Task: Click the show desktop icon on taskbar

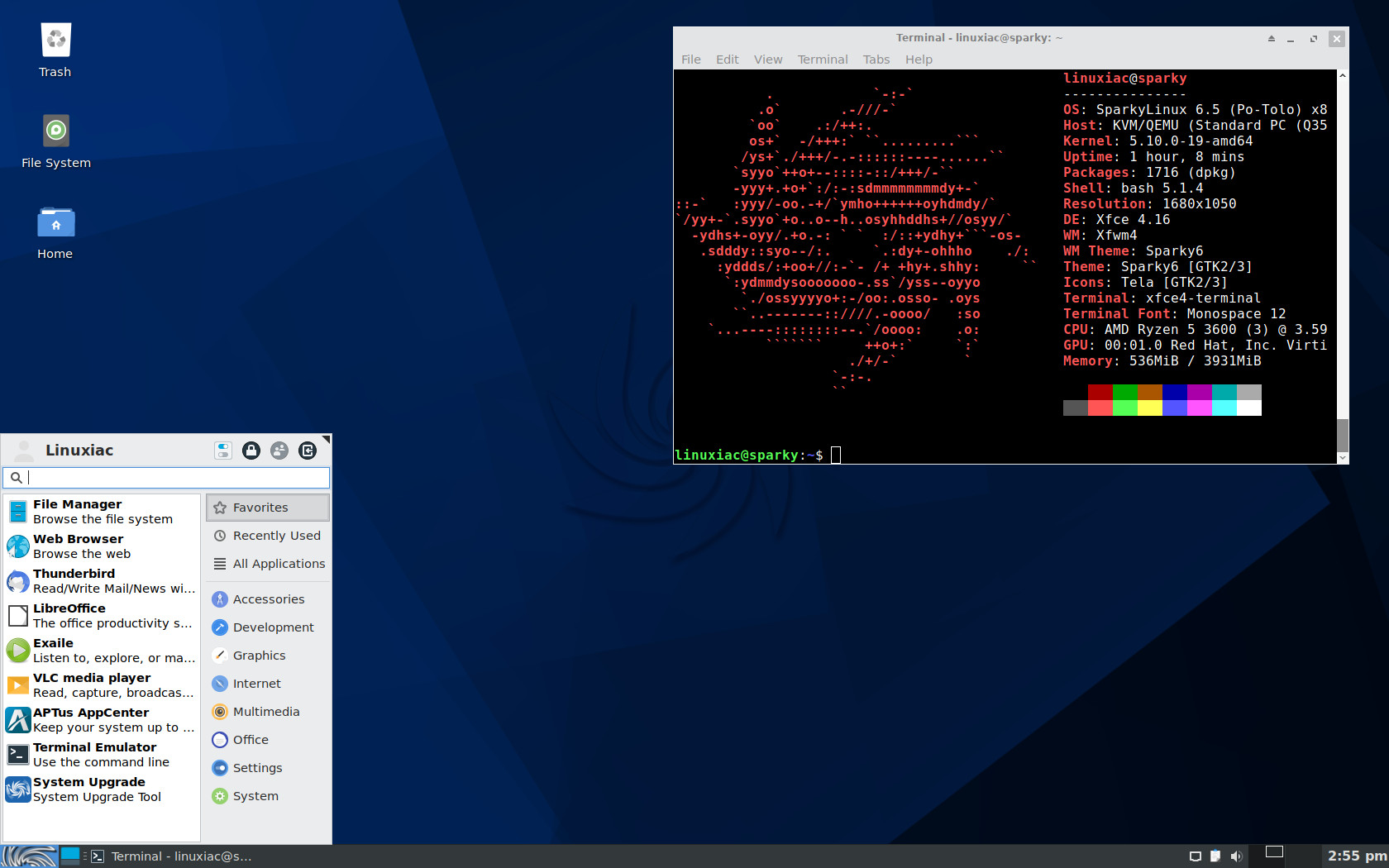Action: pos(70,856)
